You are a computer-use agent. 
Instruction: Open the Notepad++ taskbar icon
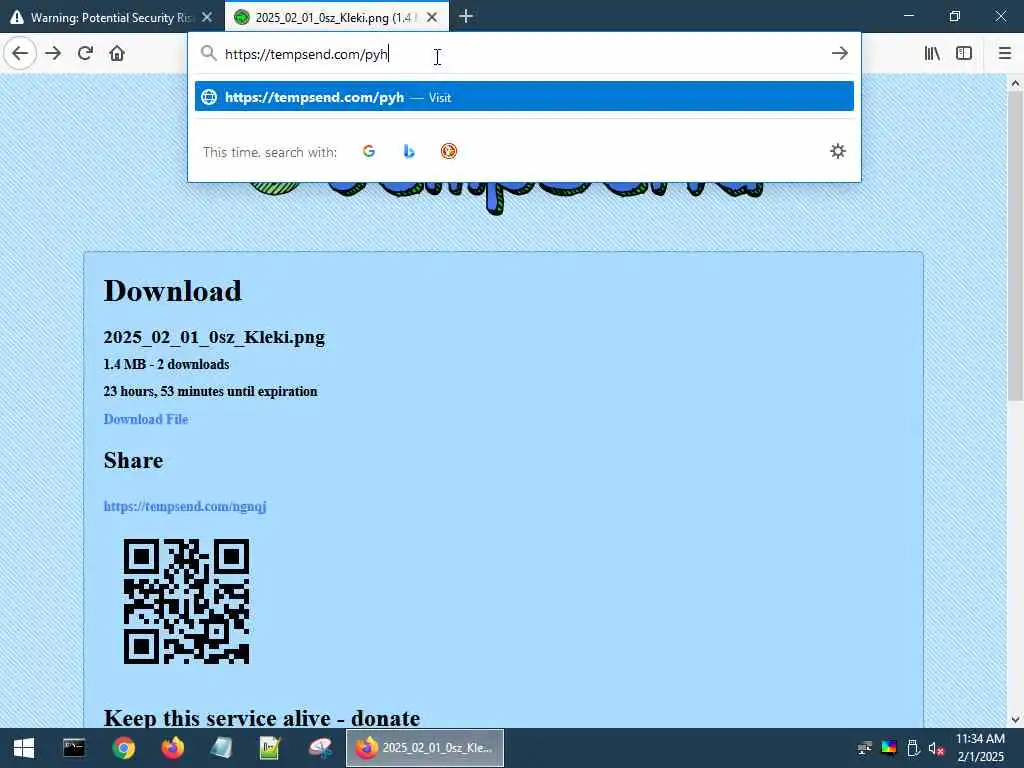[270, 748]
